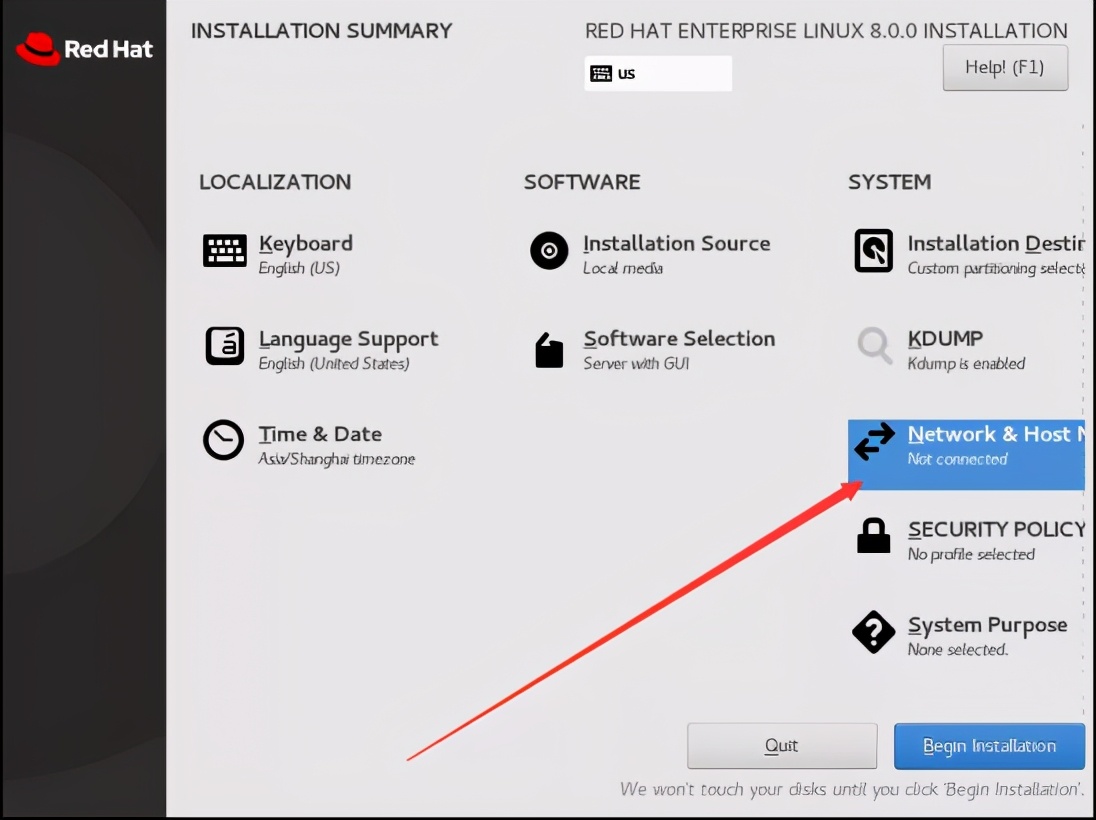This screenshot has width=1096, height=820.
Task: Open Language Support settings
Action: tap(348, 339)
